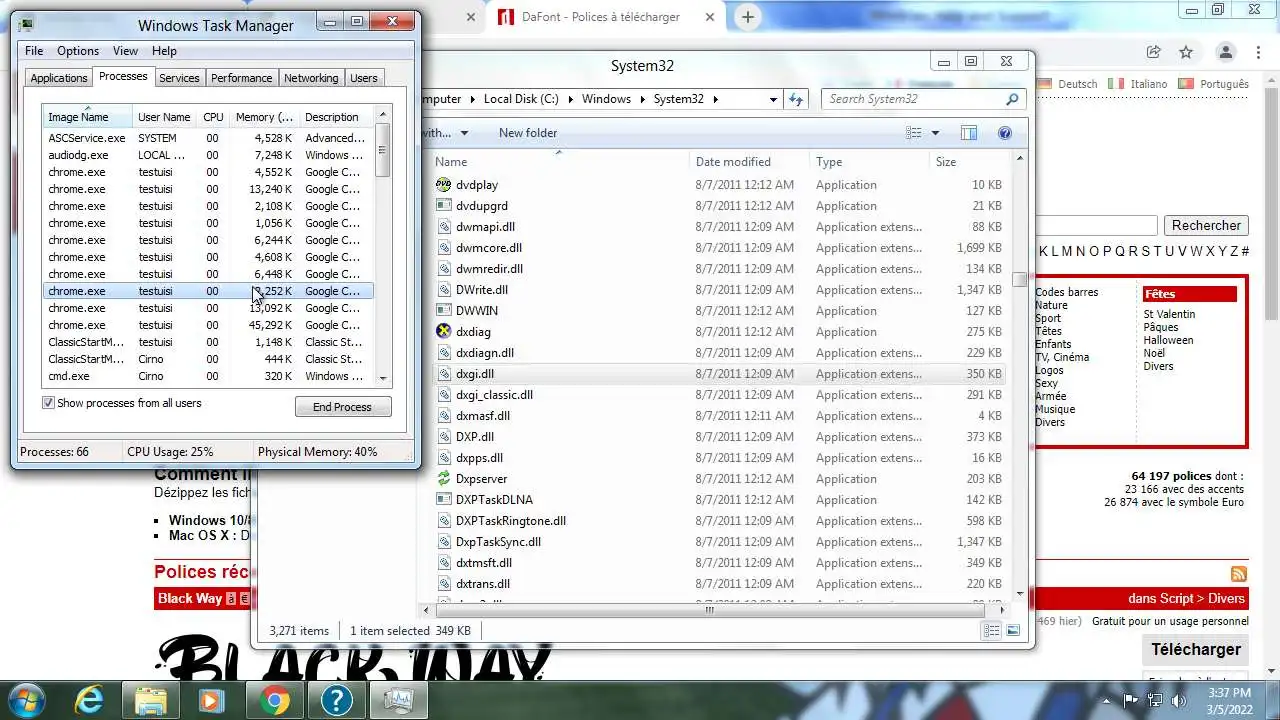Screen dimensions: 1280x720
Task: Toggle Show processes from all users checkbox
Action: click(x=48, y=403)
